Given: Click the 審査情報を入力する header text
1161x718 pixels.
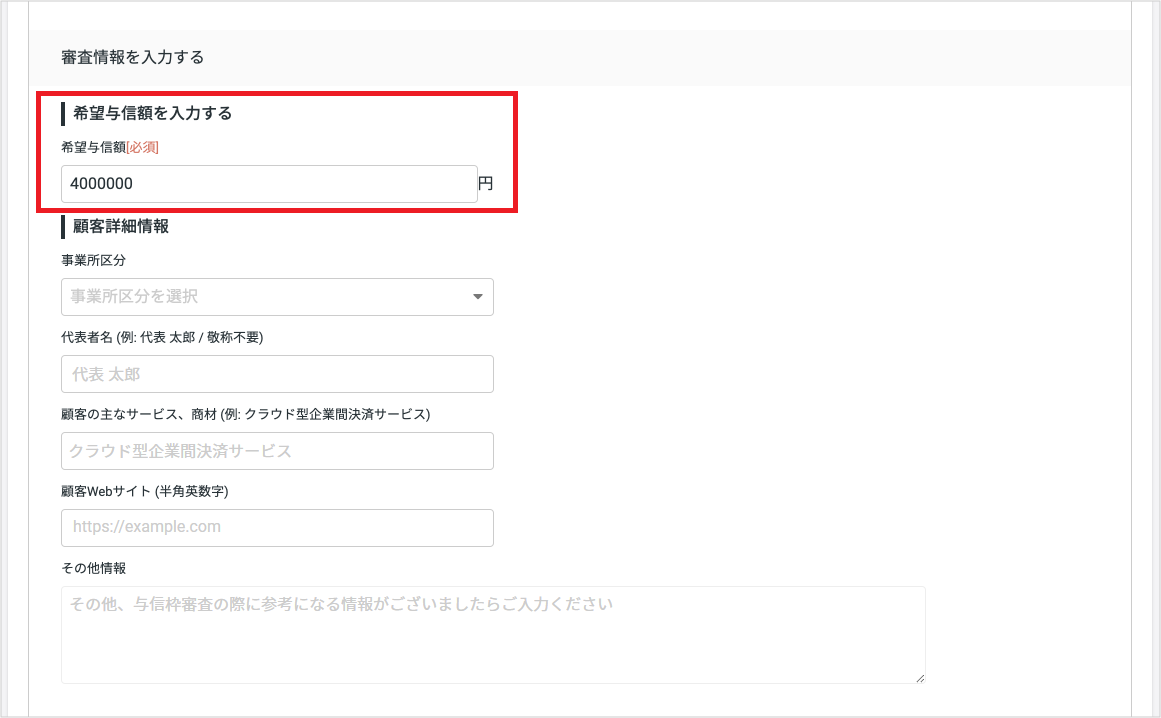Looking at the screenshot, I should point(133,57).
